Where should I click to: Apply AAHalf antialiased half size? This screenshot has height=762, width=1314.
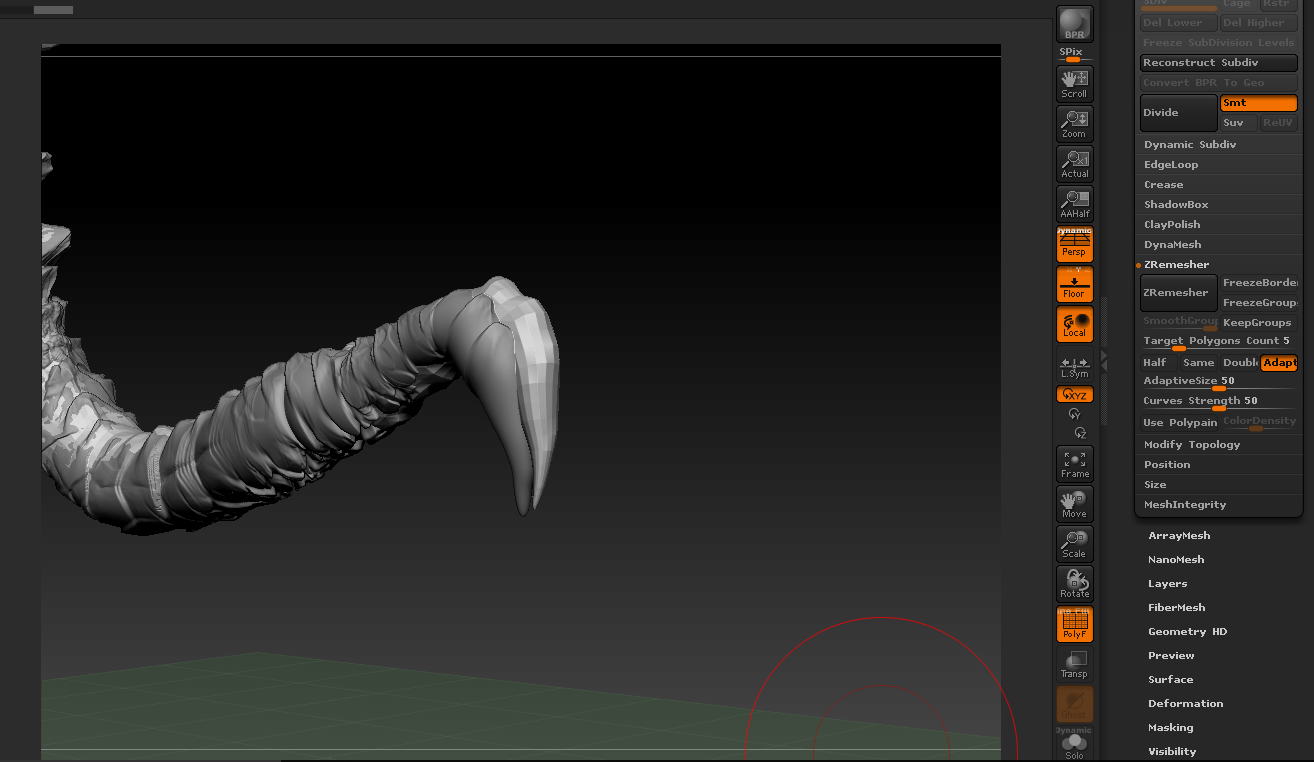pos(1075,204)
